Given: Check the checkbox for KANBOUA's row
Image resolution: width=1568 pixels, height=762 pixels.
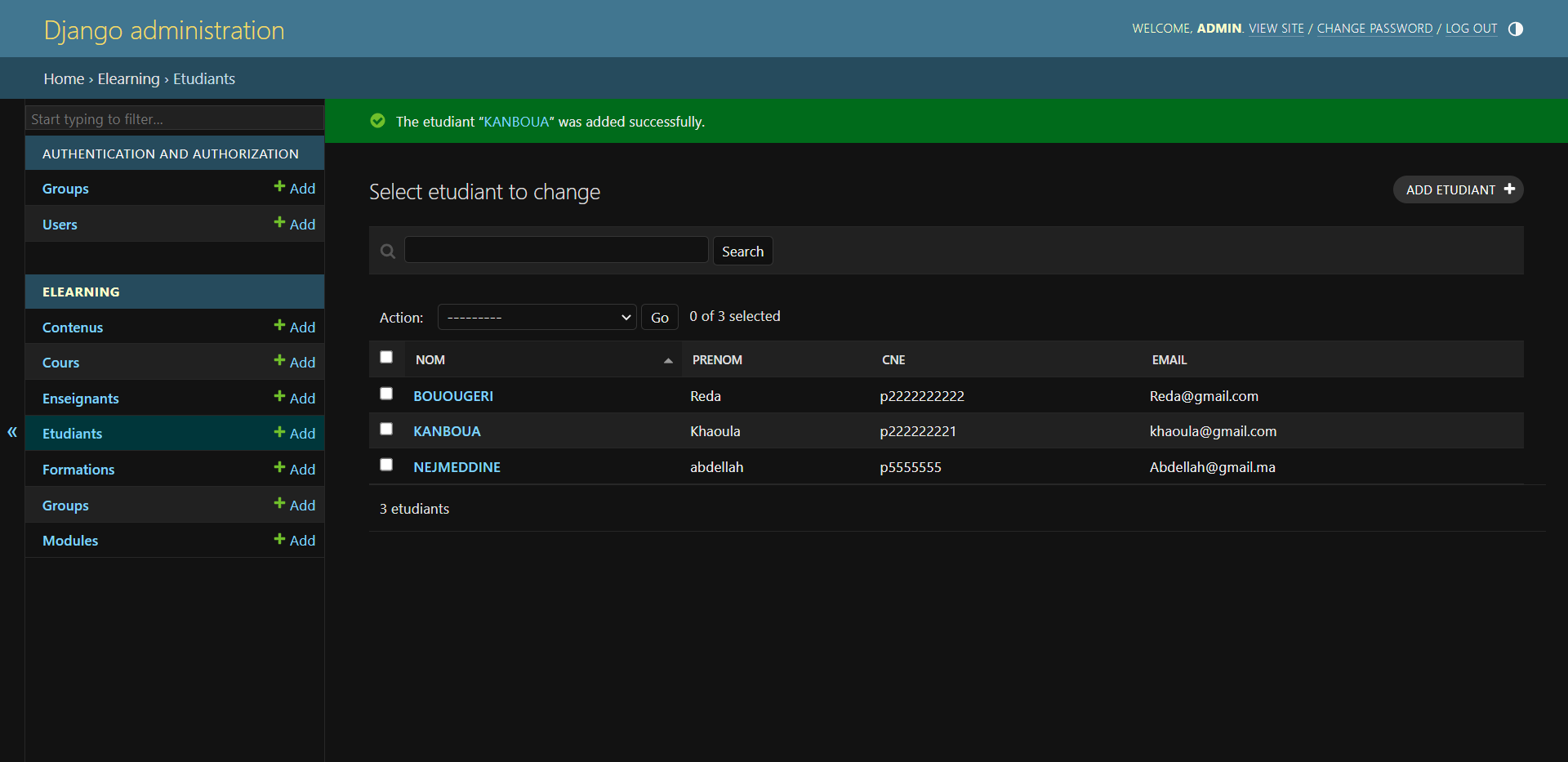Looking at the screenshot, I should (x=386, y=429).
